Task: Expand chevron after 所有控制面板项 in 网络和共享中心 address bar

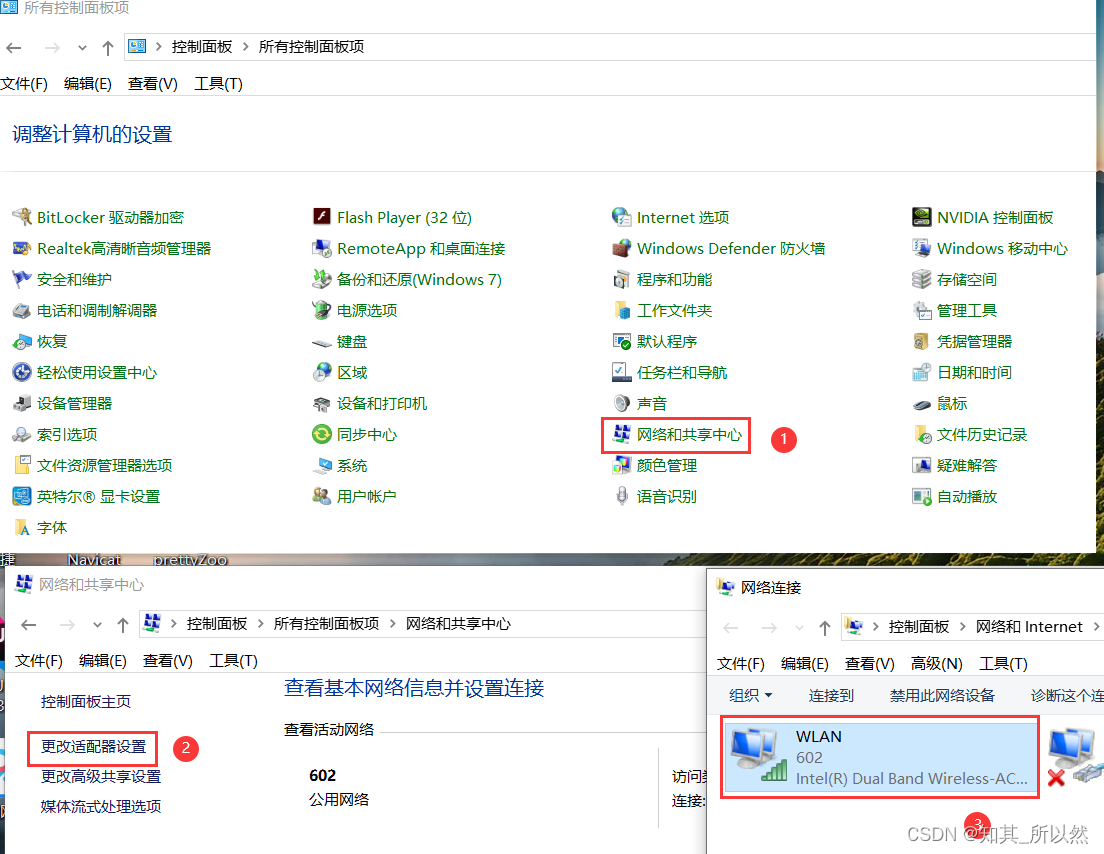Action: (x=392, y=624)
